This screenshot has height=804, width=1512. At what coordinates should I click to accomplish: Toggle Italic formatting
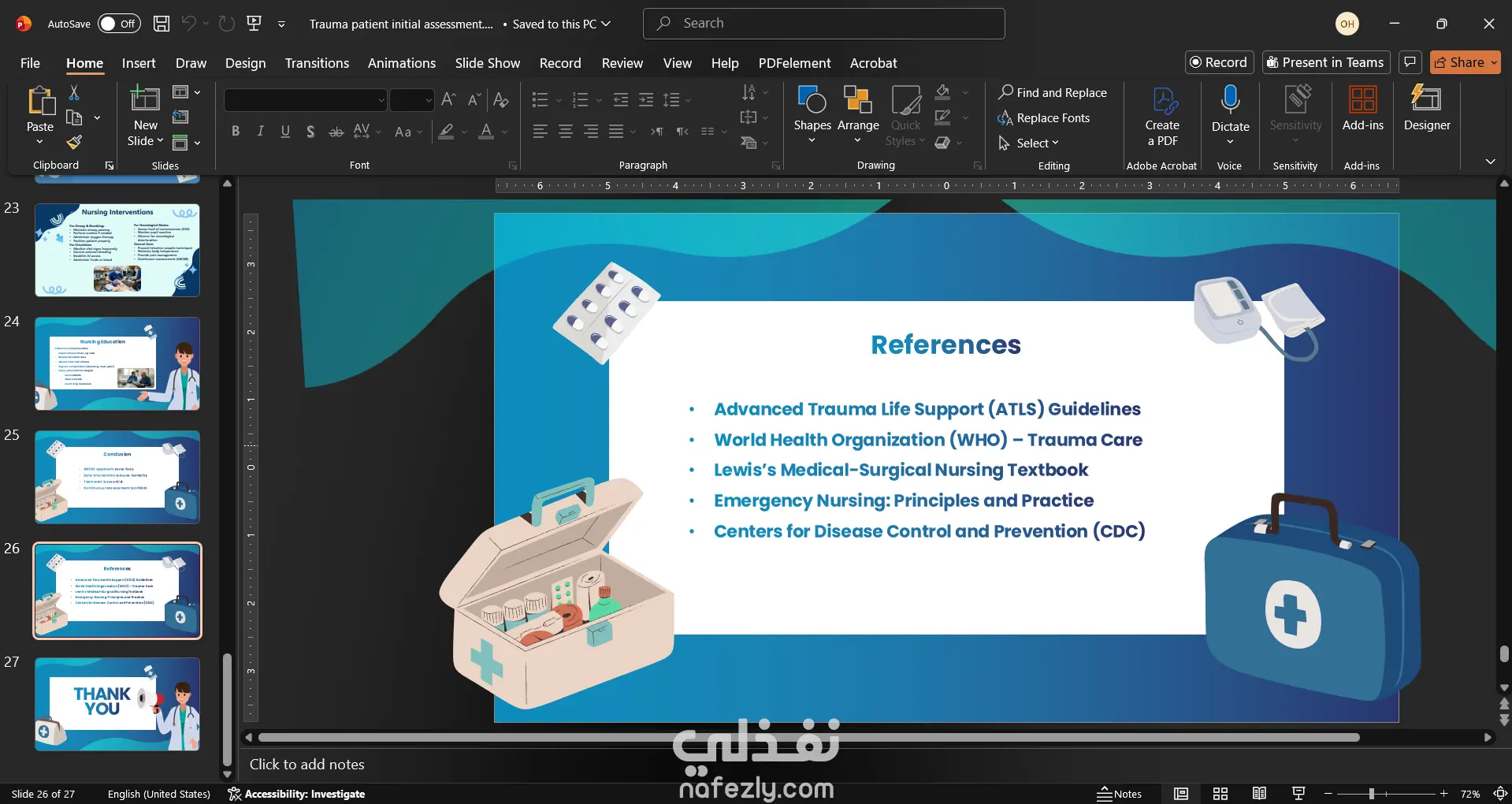[x=260, y=132]
